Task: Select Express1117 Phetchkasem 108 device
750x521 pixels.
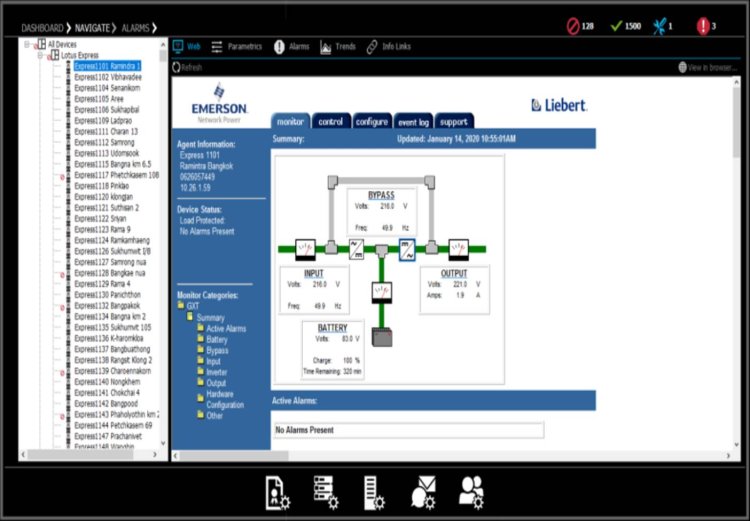Action: [x=115, y=174]
